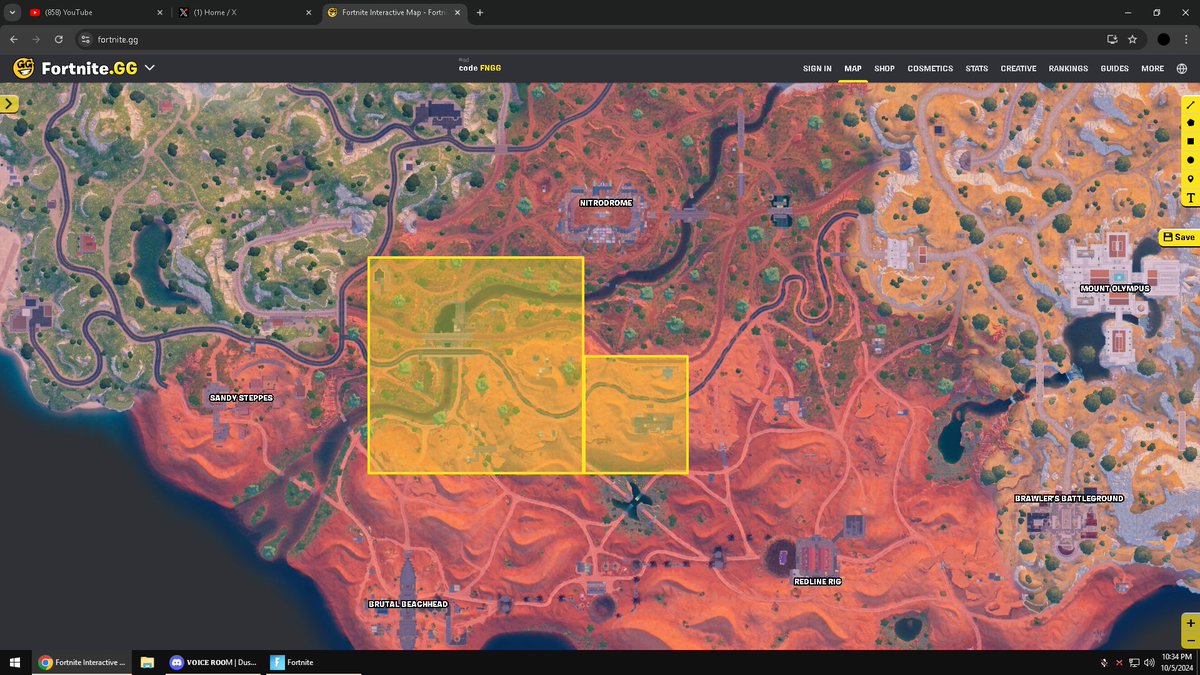
Task: Select the MAP nav item
Action: tap(852, 69)
